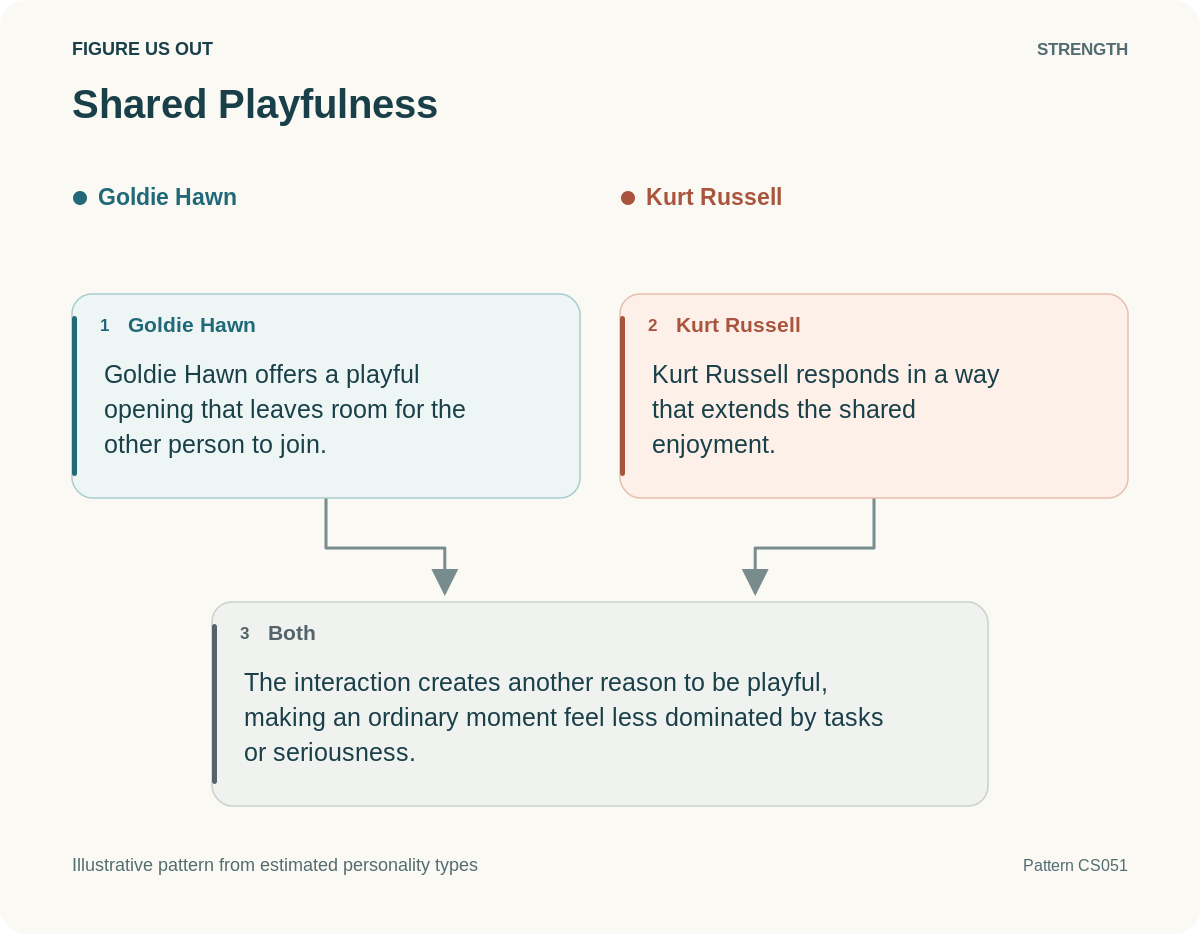This screenshot has height=934, width=1200.
Task: Click the 'Kurt Russell' card heading
Action: click(738, 325)
